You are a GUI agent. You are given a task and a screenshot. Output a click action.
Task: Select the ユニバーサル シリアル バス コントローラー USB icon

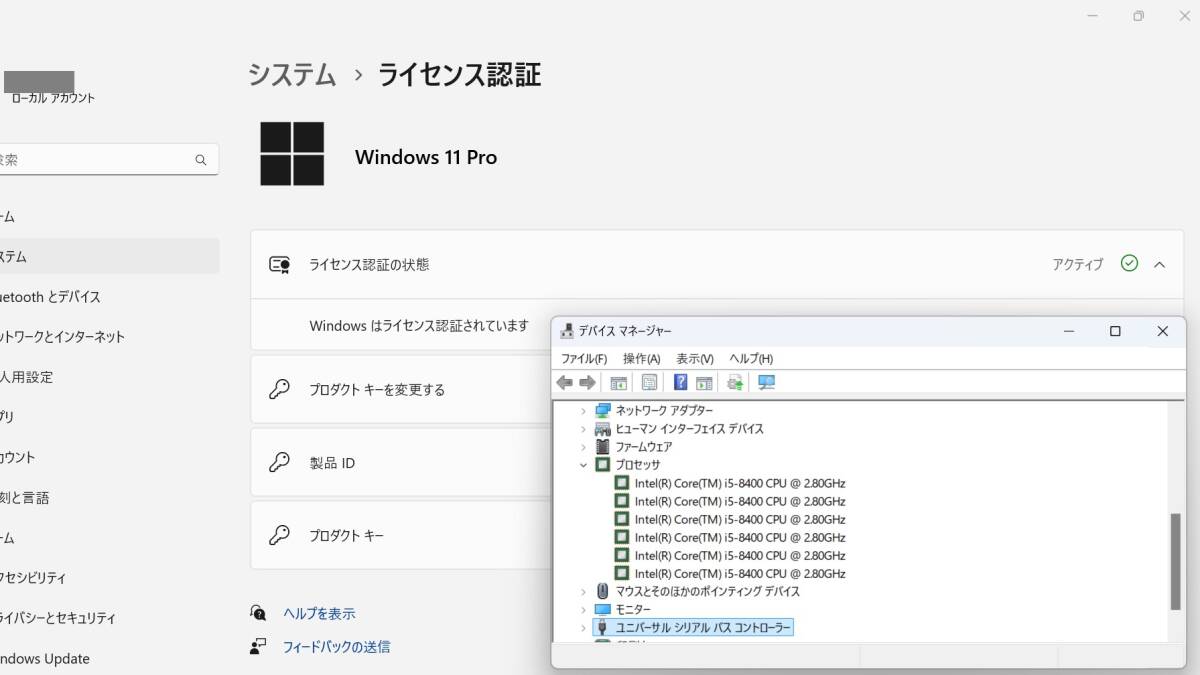pos(603,628)
